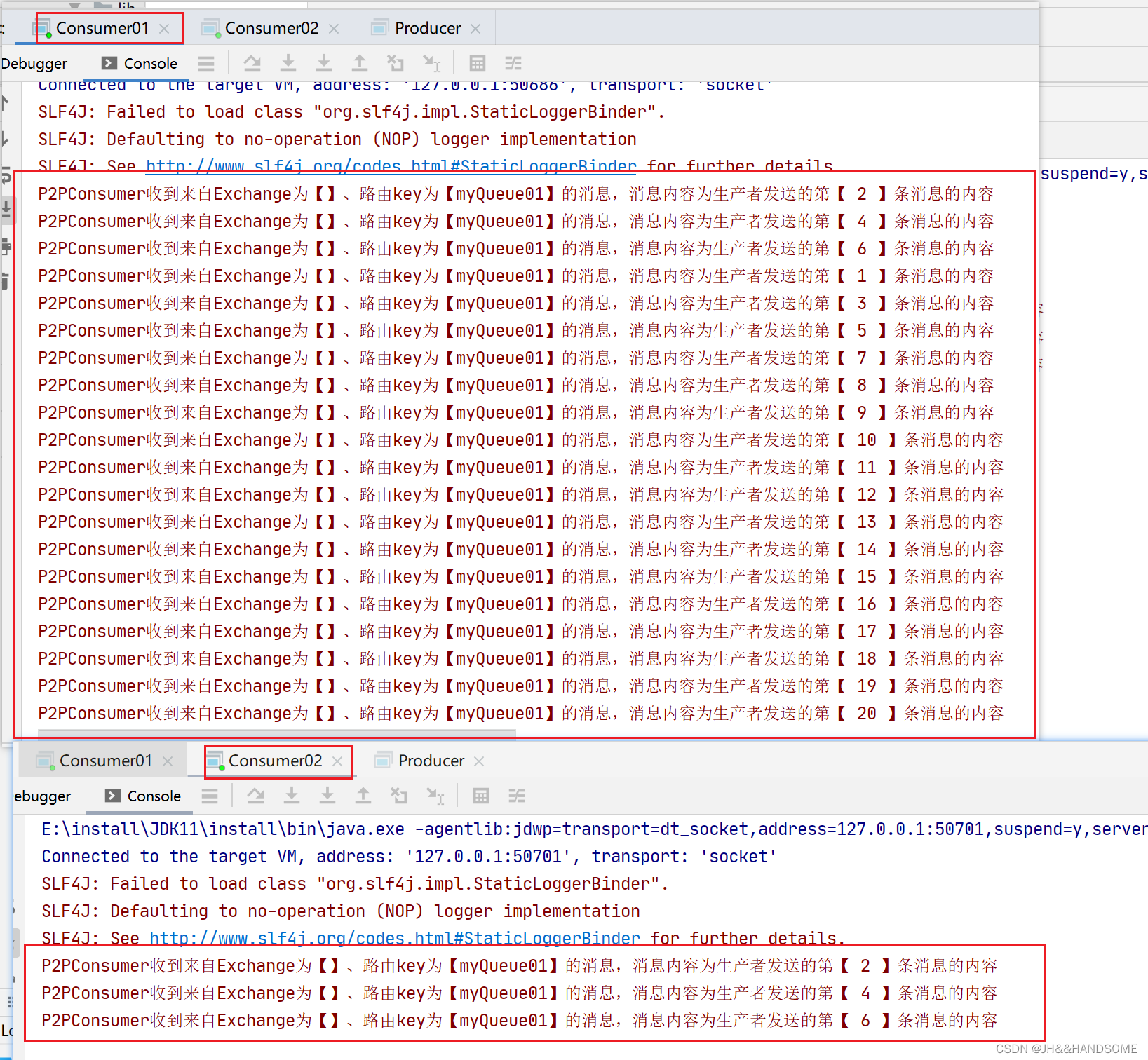Close Consumer02 tab in lower debug panel
Screen dimensions: 1148x1060
coord(337,761)
